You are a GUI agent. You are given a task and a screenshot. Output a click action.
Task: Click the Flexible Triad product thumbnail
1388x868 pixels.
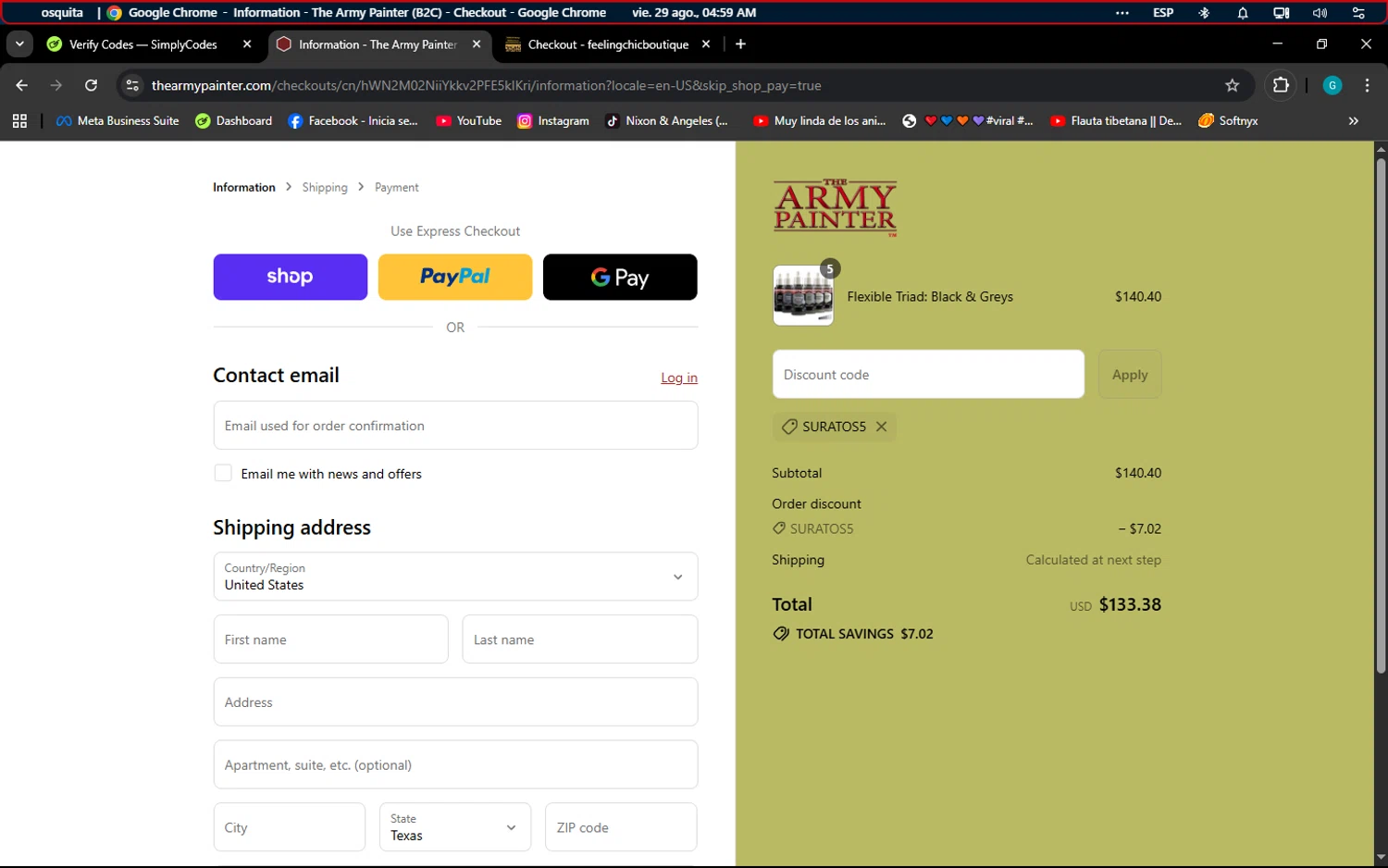tap(803, 295)
